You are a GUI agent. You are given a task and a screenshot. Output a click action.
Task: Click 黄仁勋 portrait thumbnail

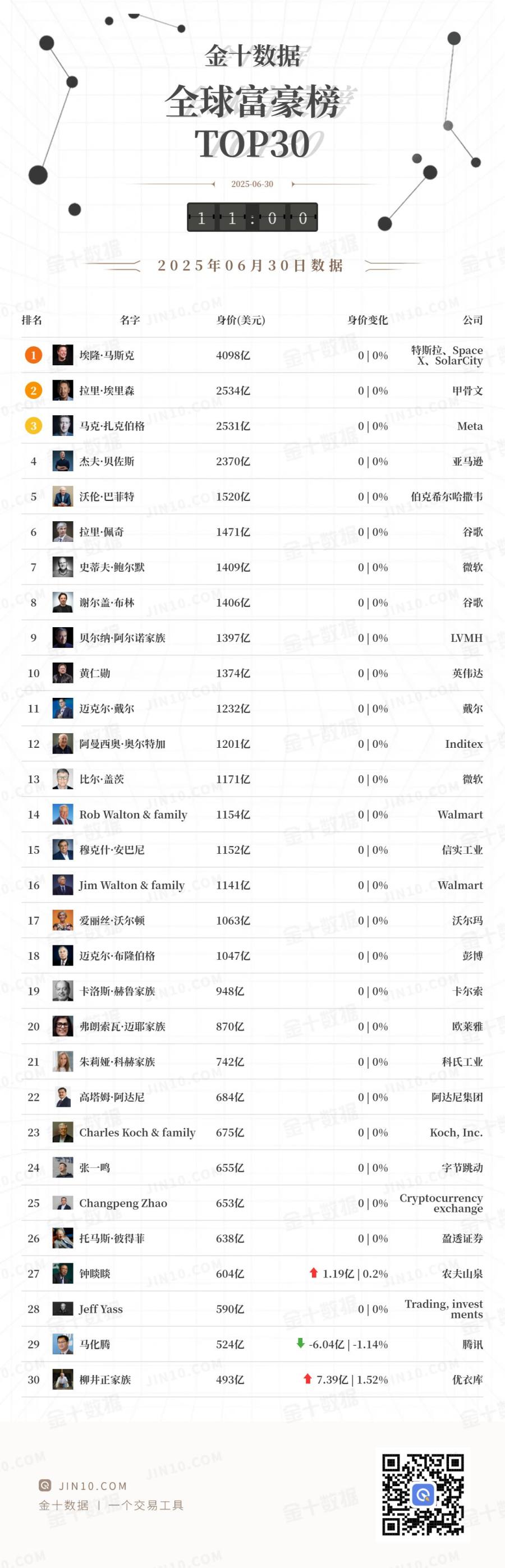tap(63, 673)
